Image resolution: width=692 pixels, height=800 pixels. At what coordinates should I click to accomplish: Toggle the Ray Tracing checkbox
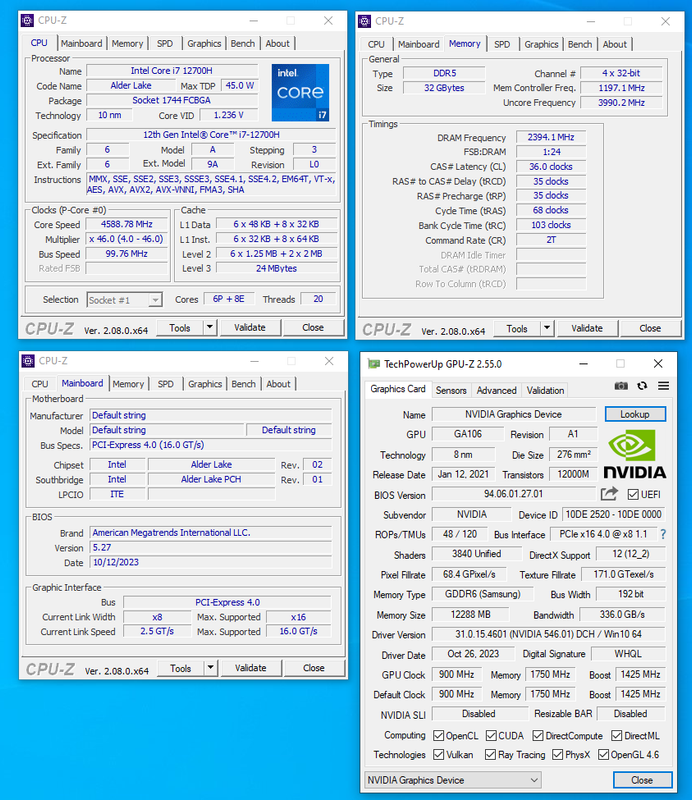[x=490, y=754]
